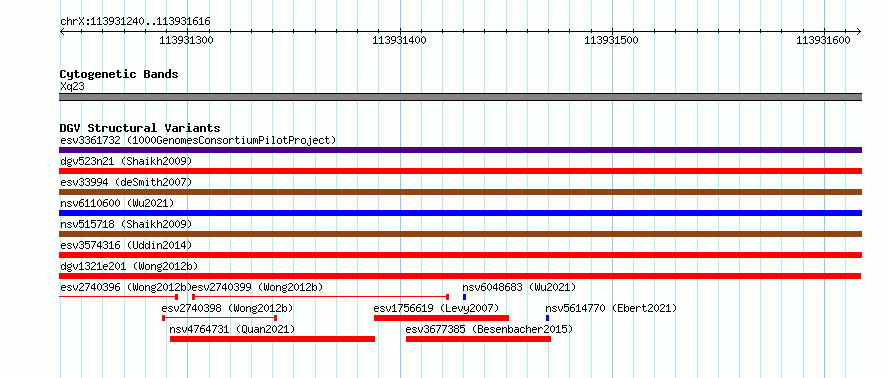
Task: Click the thin esv2740396 variant line
Action: click(119, 297)
